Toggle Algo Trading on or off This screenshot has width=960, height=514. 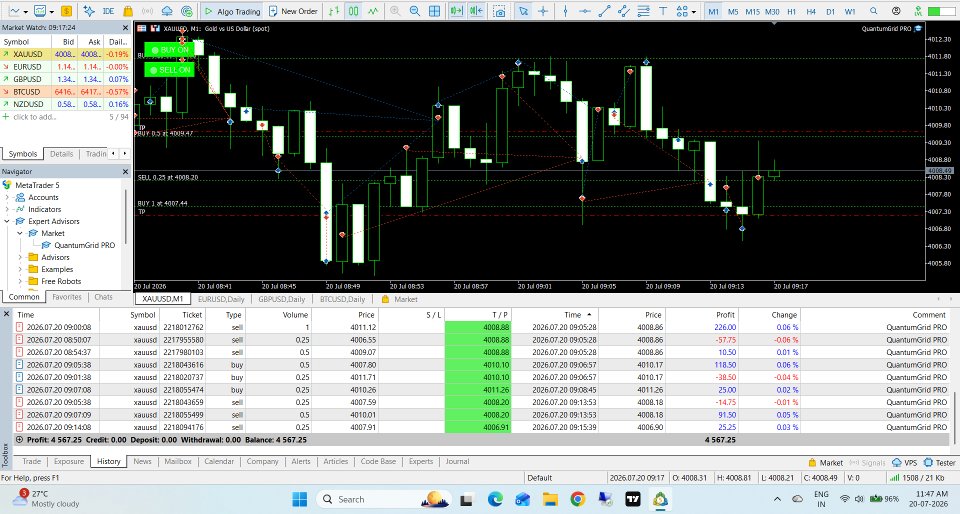232,11
